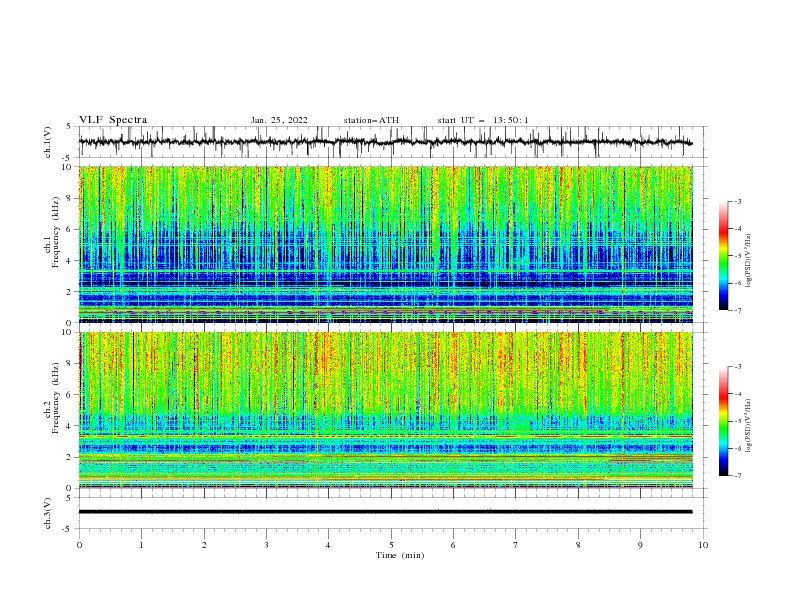Click the "-7" label on ch.1 color bar
The image size is (792, 612).
coord(738,310)
